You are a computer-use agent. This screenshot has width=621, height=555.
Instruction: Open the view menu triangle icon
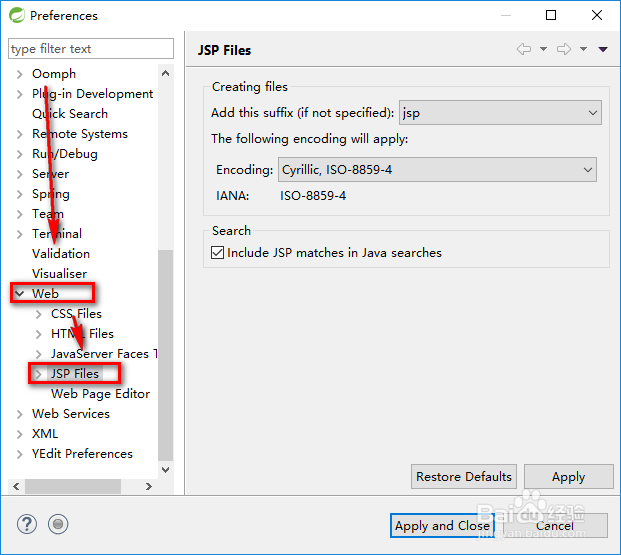pos(603,49)
